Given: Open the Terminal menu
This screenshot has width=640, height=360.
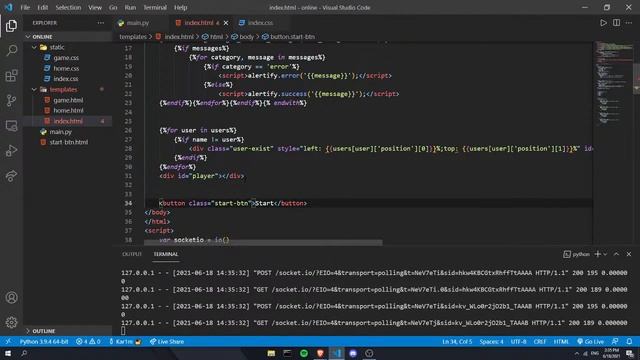Looking at the screenshot, I should pyautogui.click(x=155, y=7).
